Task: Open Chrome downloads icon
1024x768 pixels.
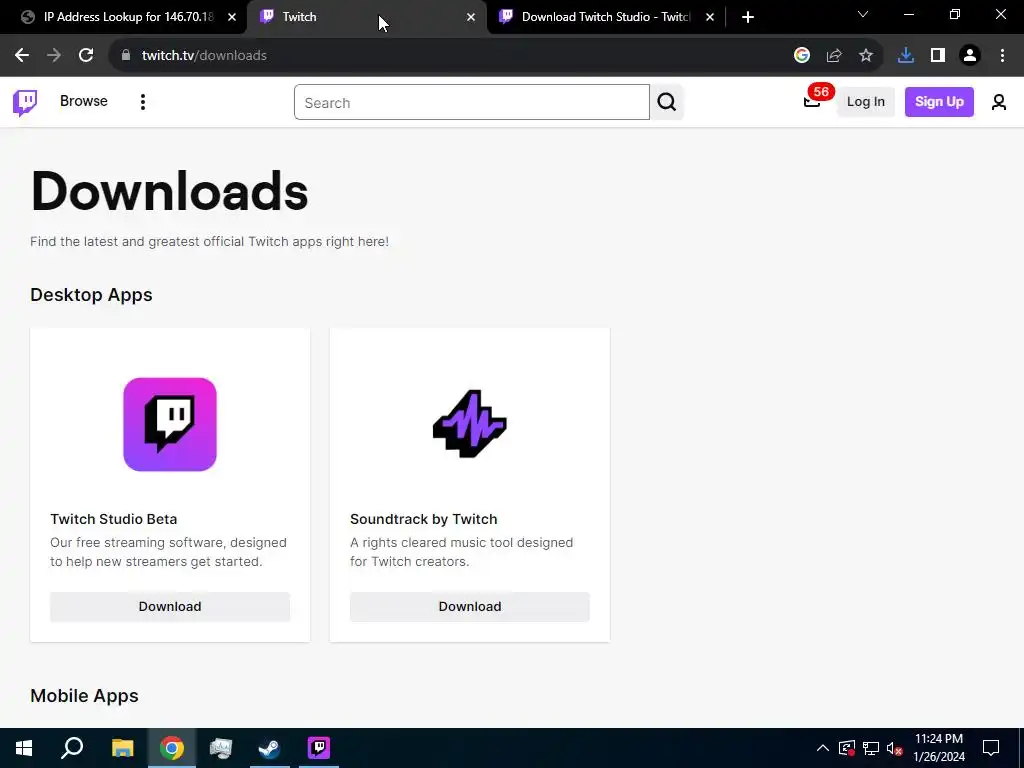Action: tap(906, 56)
